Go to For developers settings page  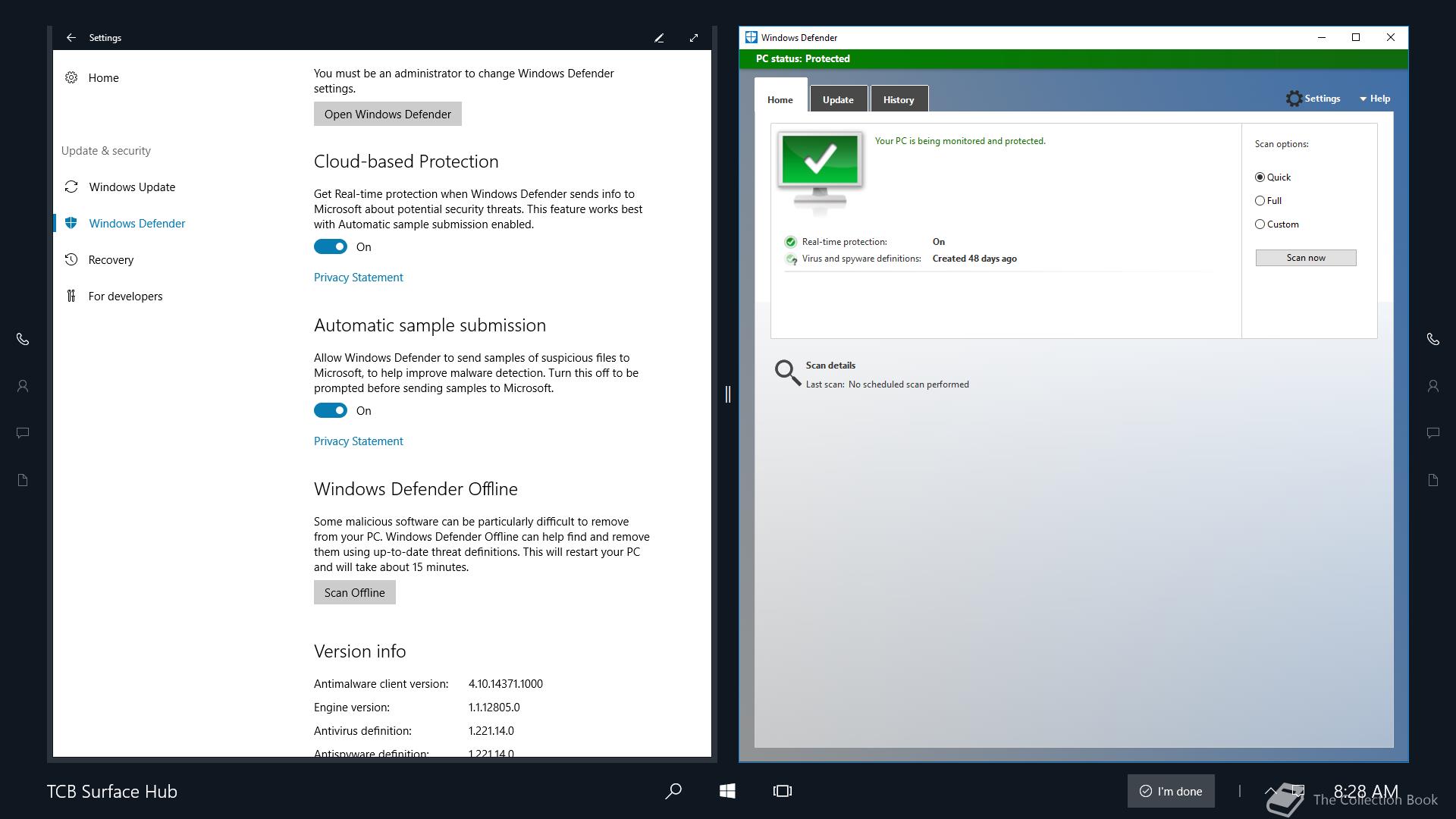pos(125,296)
